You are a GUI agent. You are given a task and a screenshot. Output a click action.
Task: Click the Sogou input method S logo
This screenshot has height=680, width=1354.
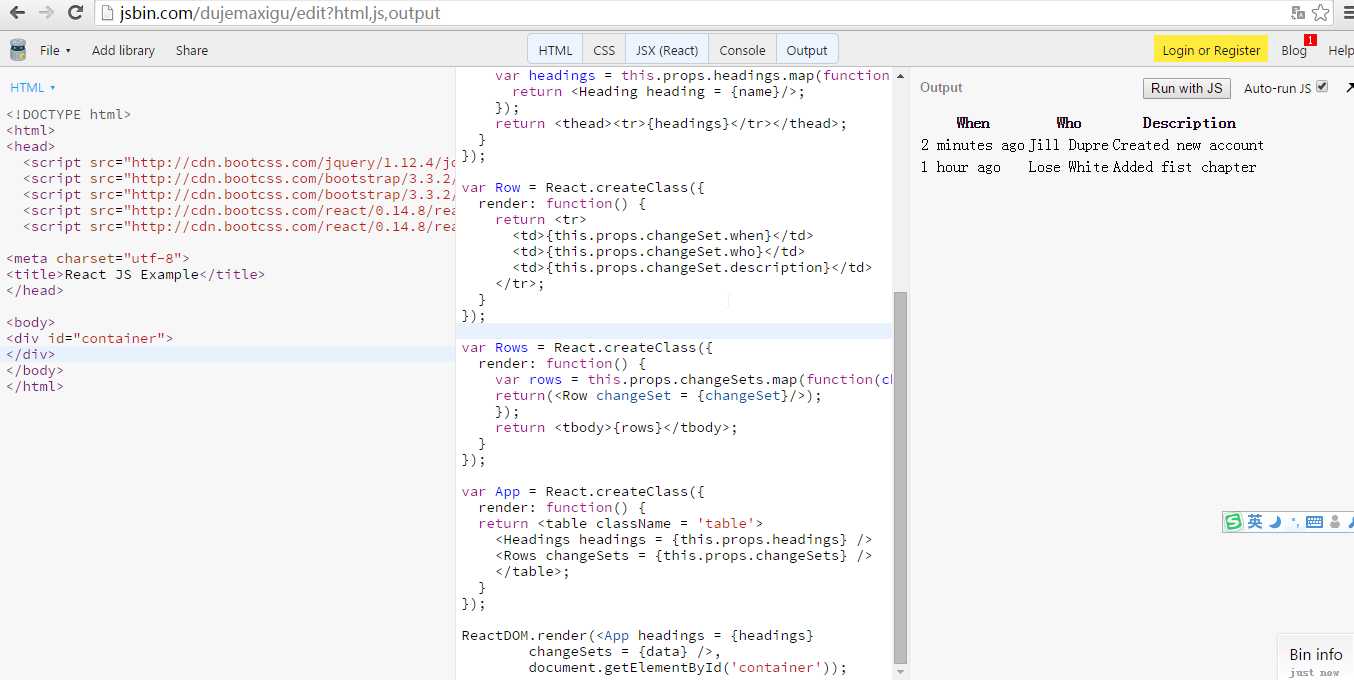click(x=1234, y=522)
